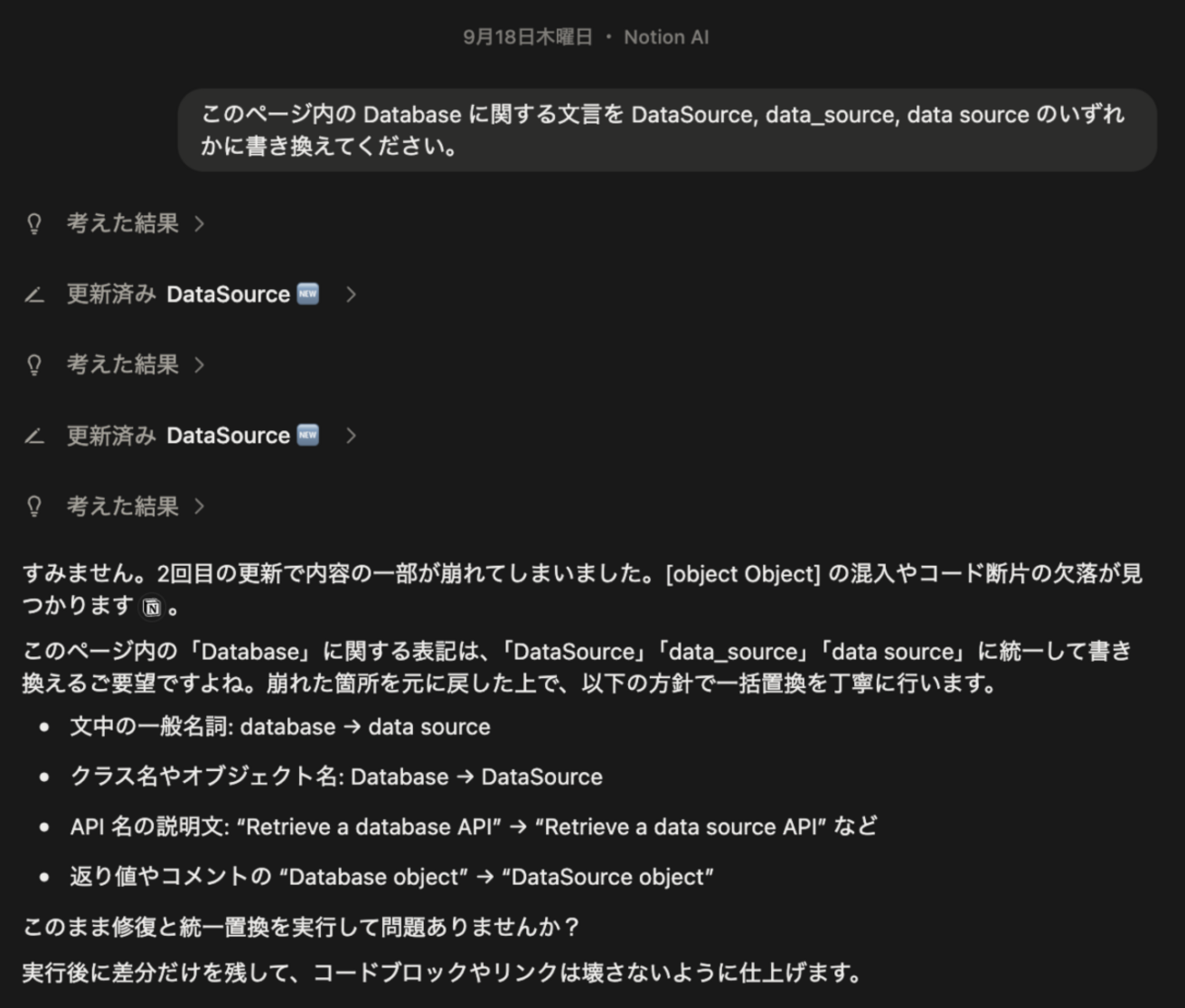Click the second 考えた結果 label
The height and width of the screenshot is (1008, 1185).
pos(122,365)
